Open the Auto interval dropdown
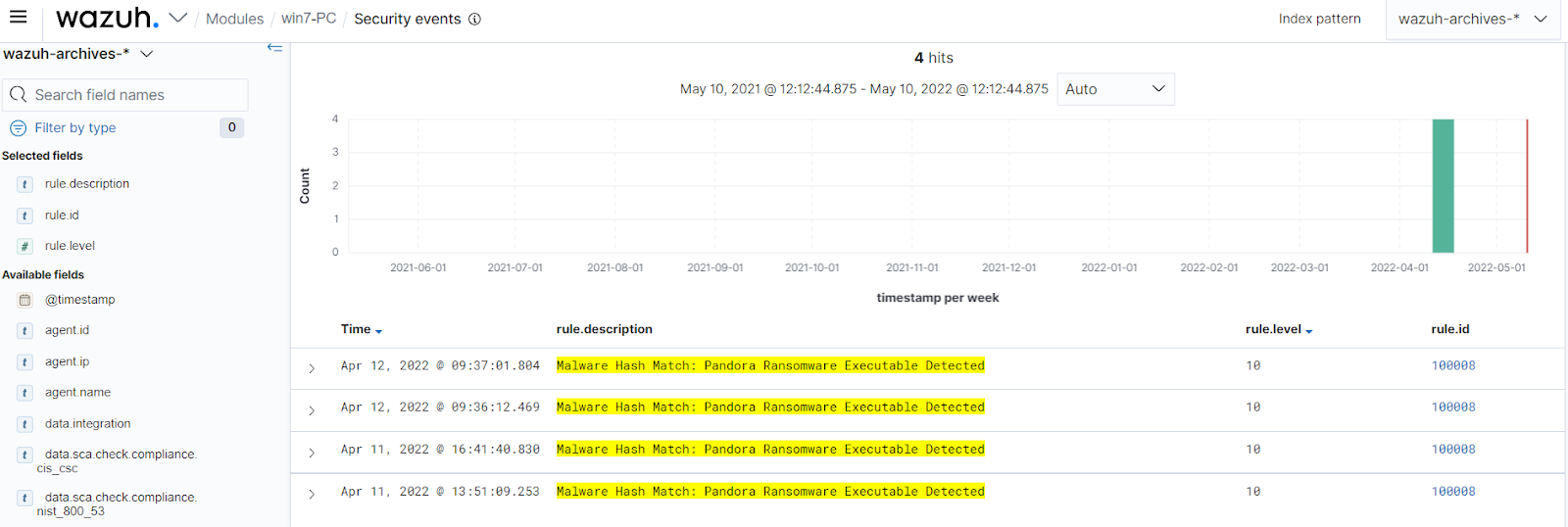The height and width of the screenshot is (527, 1568). pos(1115,89)
